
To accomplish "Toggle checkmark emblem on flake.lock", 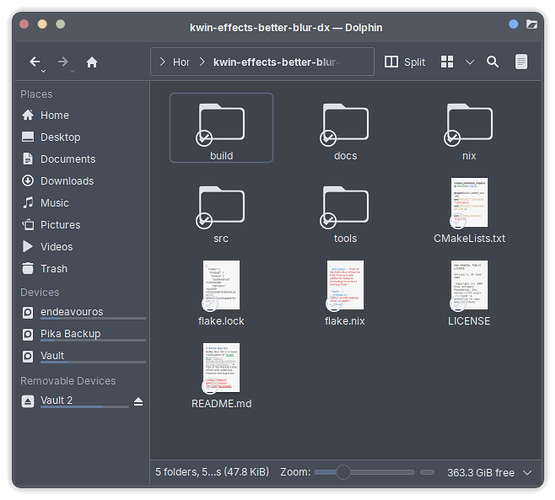I will 210,303.
